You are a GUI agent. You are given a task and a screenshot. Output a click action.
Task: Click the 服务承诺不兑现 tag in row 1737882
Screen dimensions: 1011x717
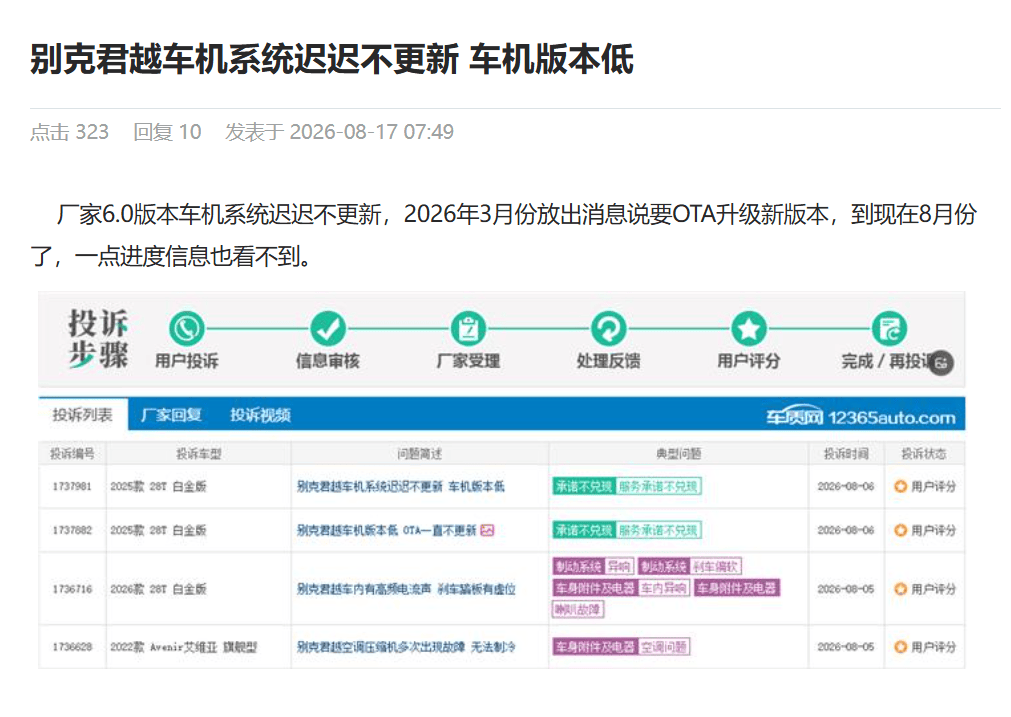(x=658, y=530)
